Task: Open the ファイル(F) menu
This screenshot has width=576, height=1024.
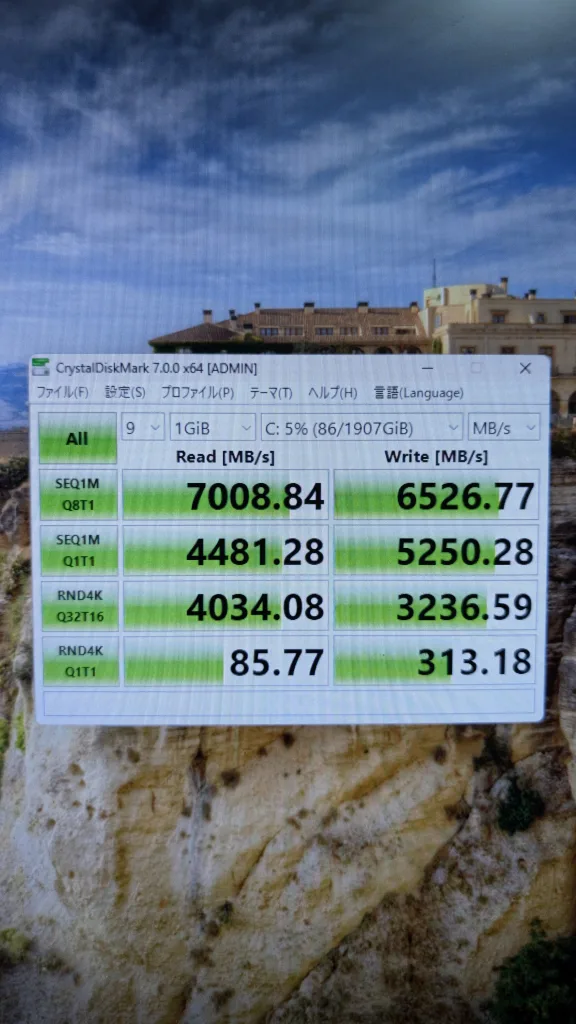Action: [62, 392]
